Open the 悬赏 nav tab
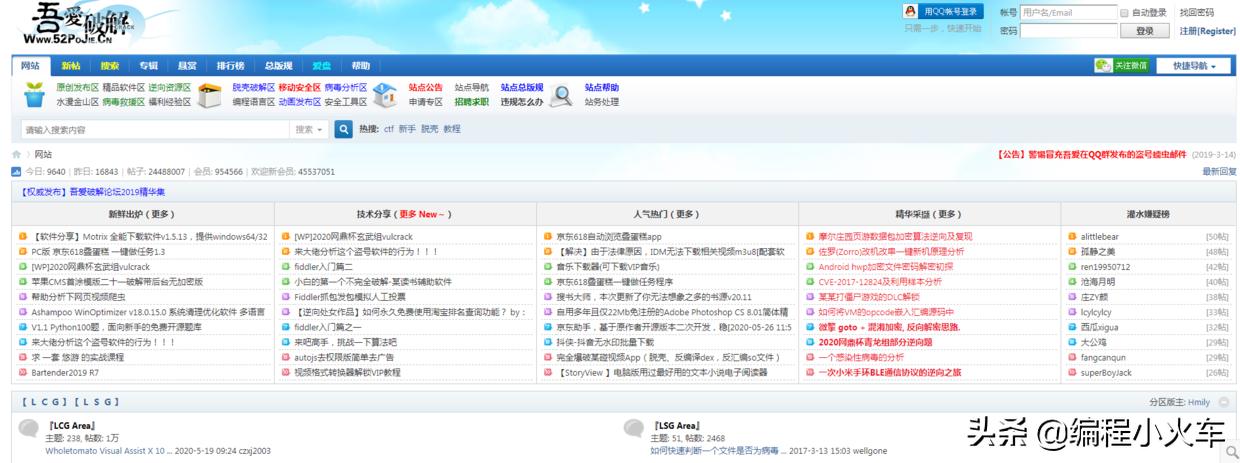This screenshot has height=463, width=1240. tap(187, 66)
